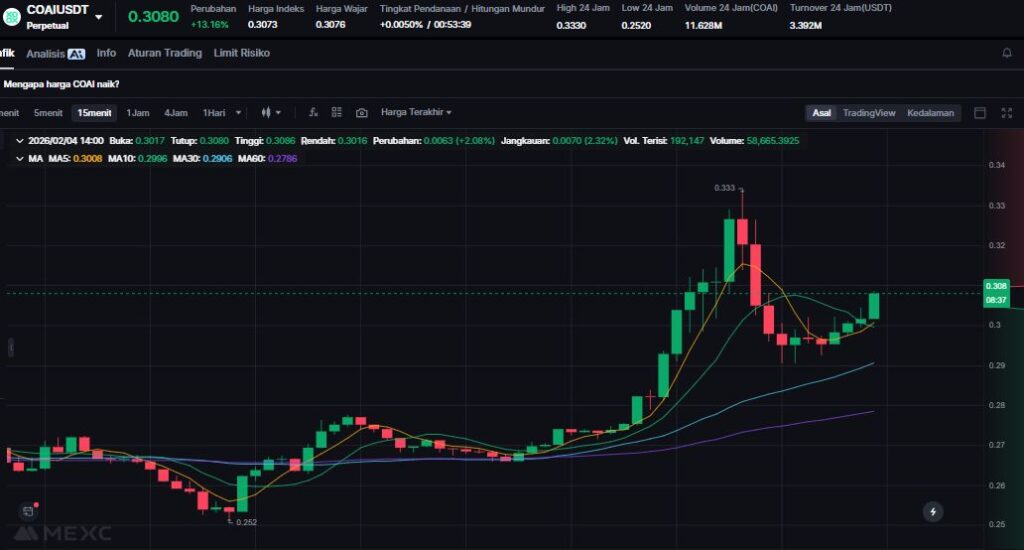Click the window layout icon beside Kedalaman
The height and width of the screenshot is (550, 1024).
[979, 113]
